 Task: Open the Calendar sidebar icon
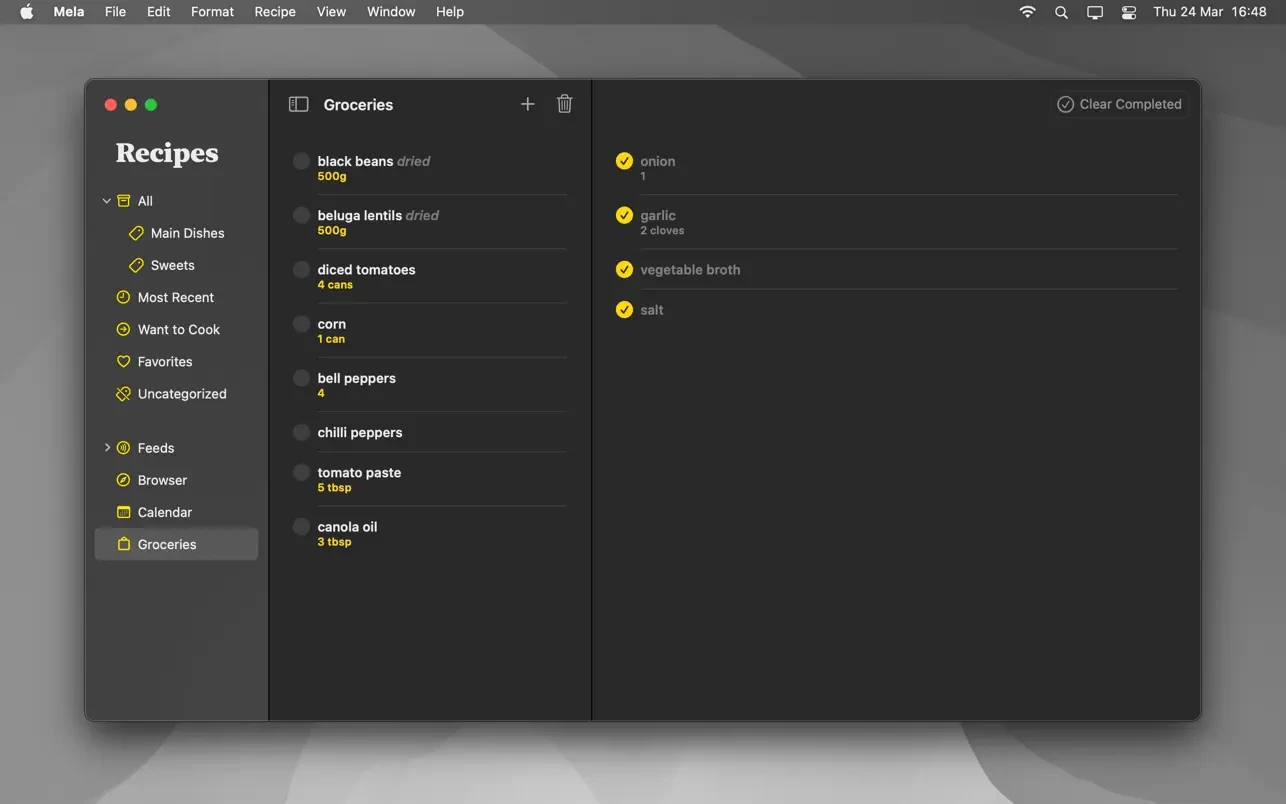pos(124,512)
